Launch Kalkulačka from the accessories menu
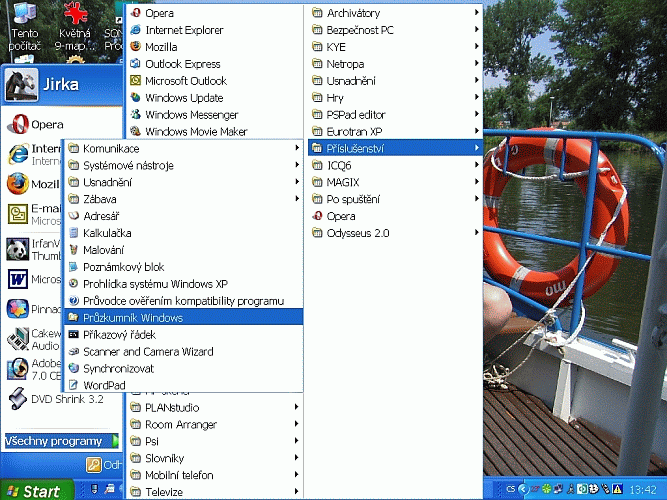The height and width of the screenshot is (500, 667). tap(183, 233)
